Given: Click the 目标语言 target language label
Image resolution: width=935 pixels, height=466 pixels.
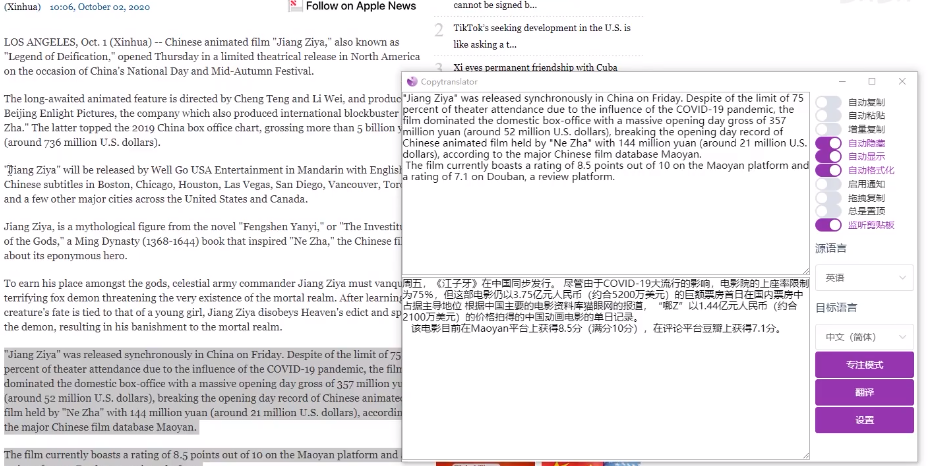Looking at the screenshot, I should tap(836, 308).
